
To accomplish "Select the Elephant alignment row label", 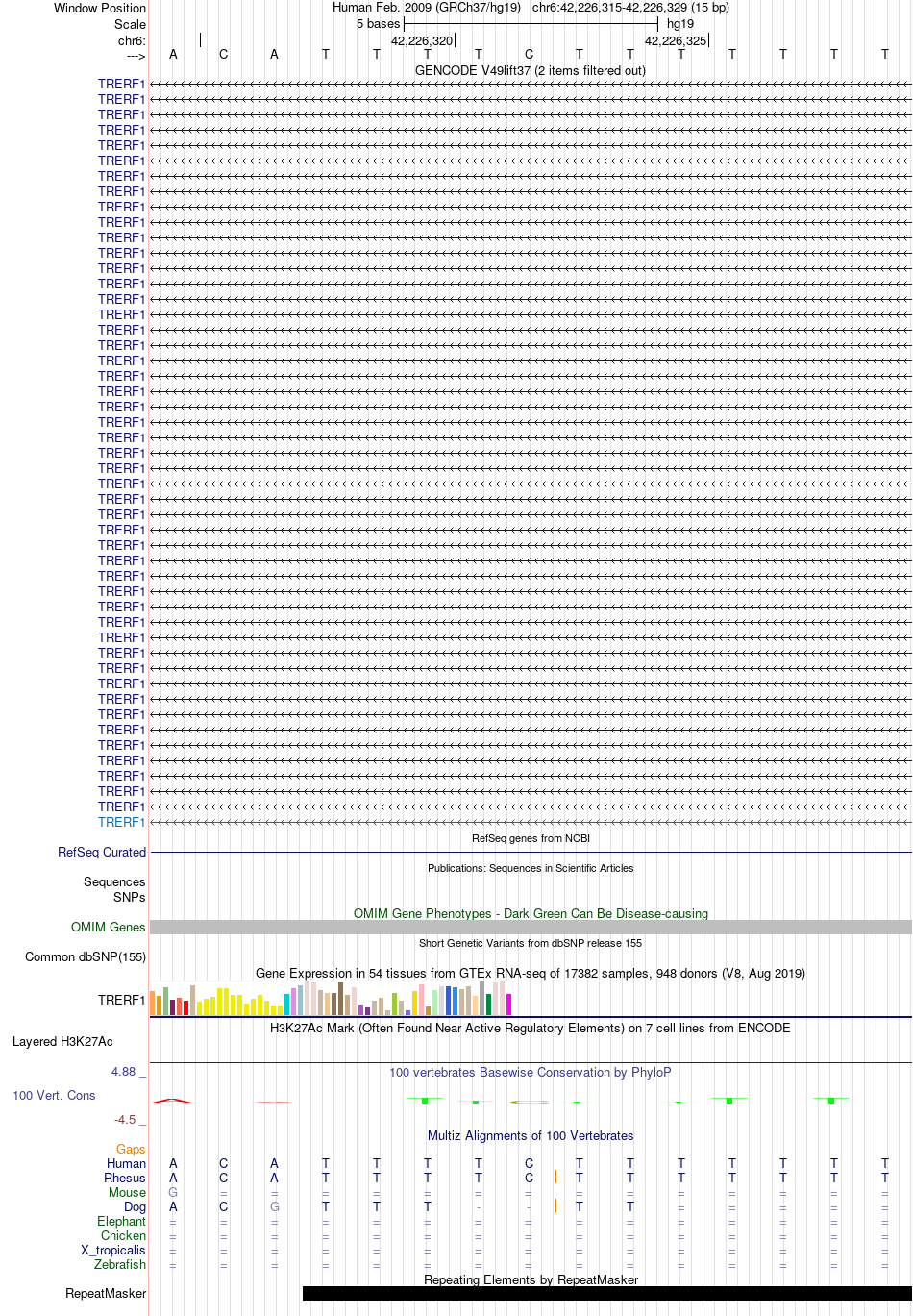I will tap(122, 1221).
